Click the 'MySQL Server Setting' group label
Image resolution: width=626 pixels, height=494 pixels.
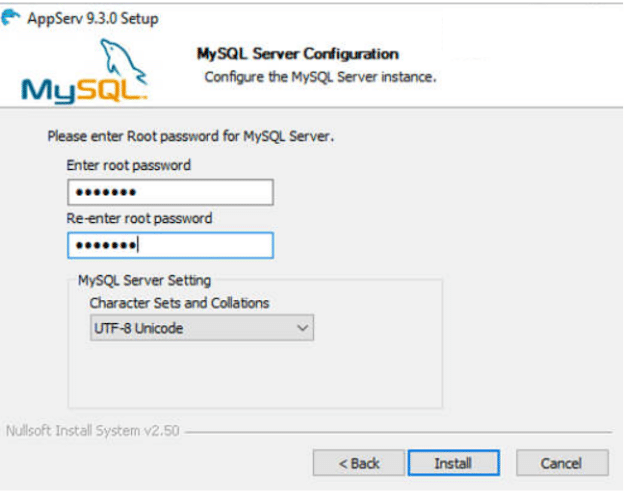pyautogui.click(x=144, y=280)
